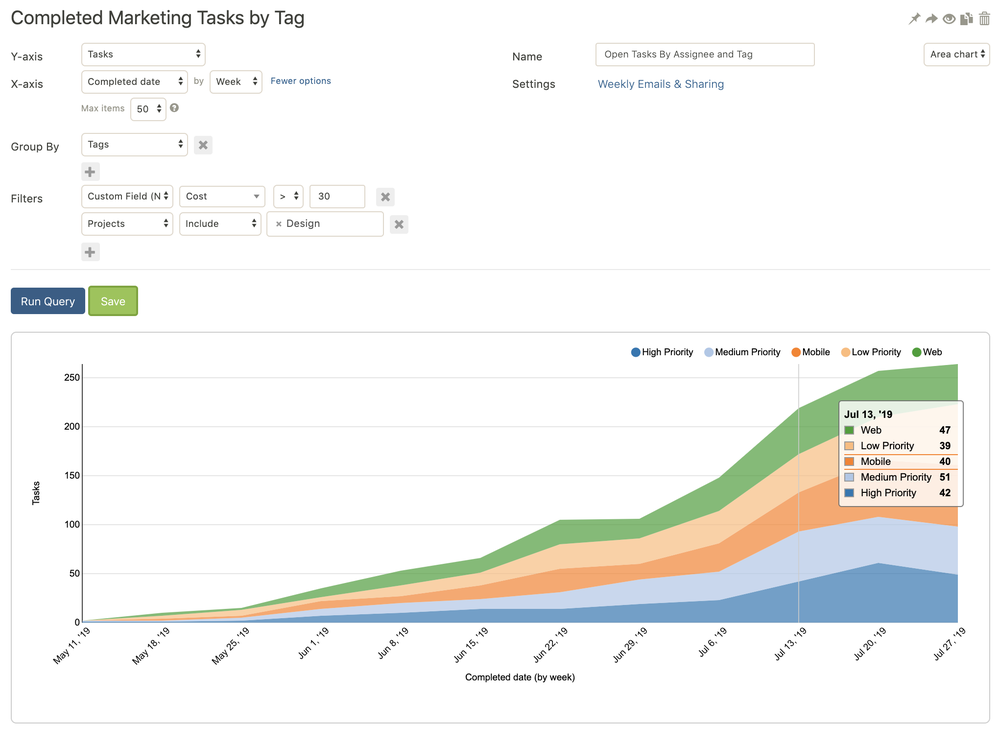Change the Week interval dropdown
This screenshot has width=1000, height=732.
[x=235, y=82]
